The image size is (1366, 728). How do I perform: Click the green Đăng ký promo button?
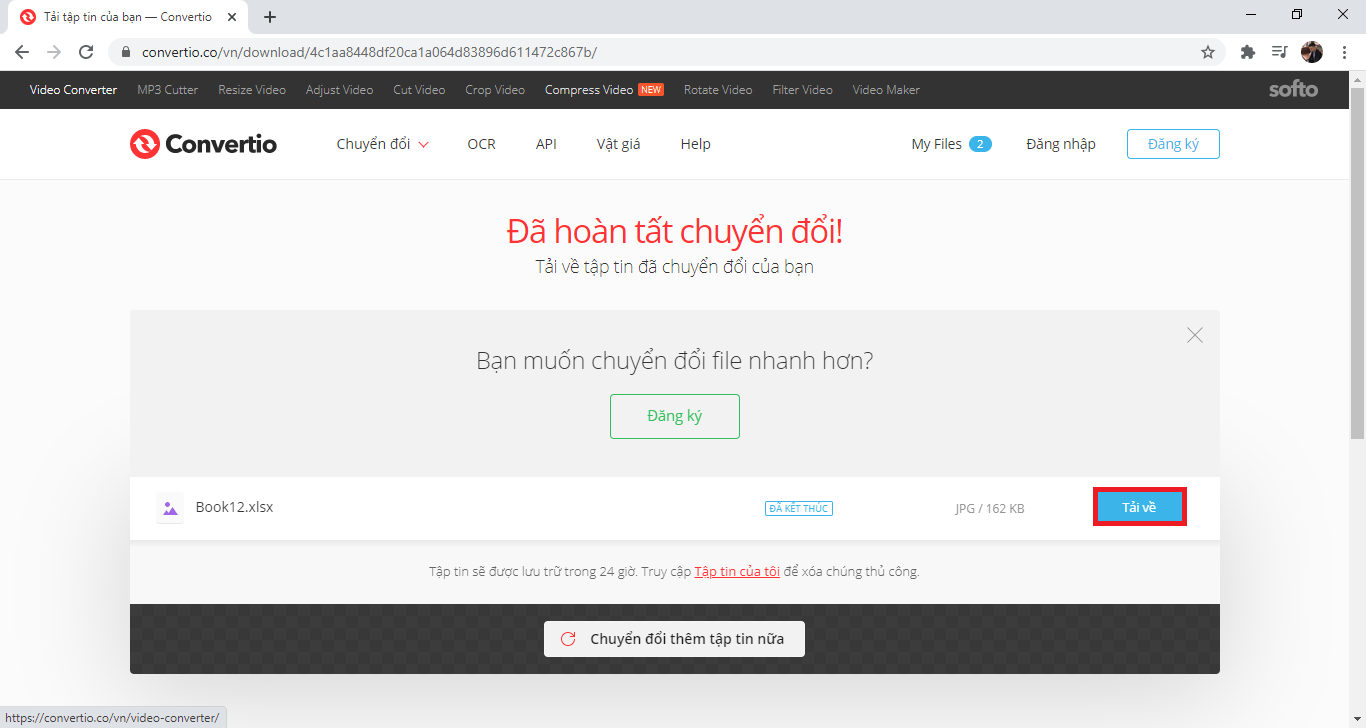coord(675,416)
